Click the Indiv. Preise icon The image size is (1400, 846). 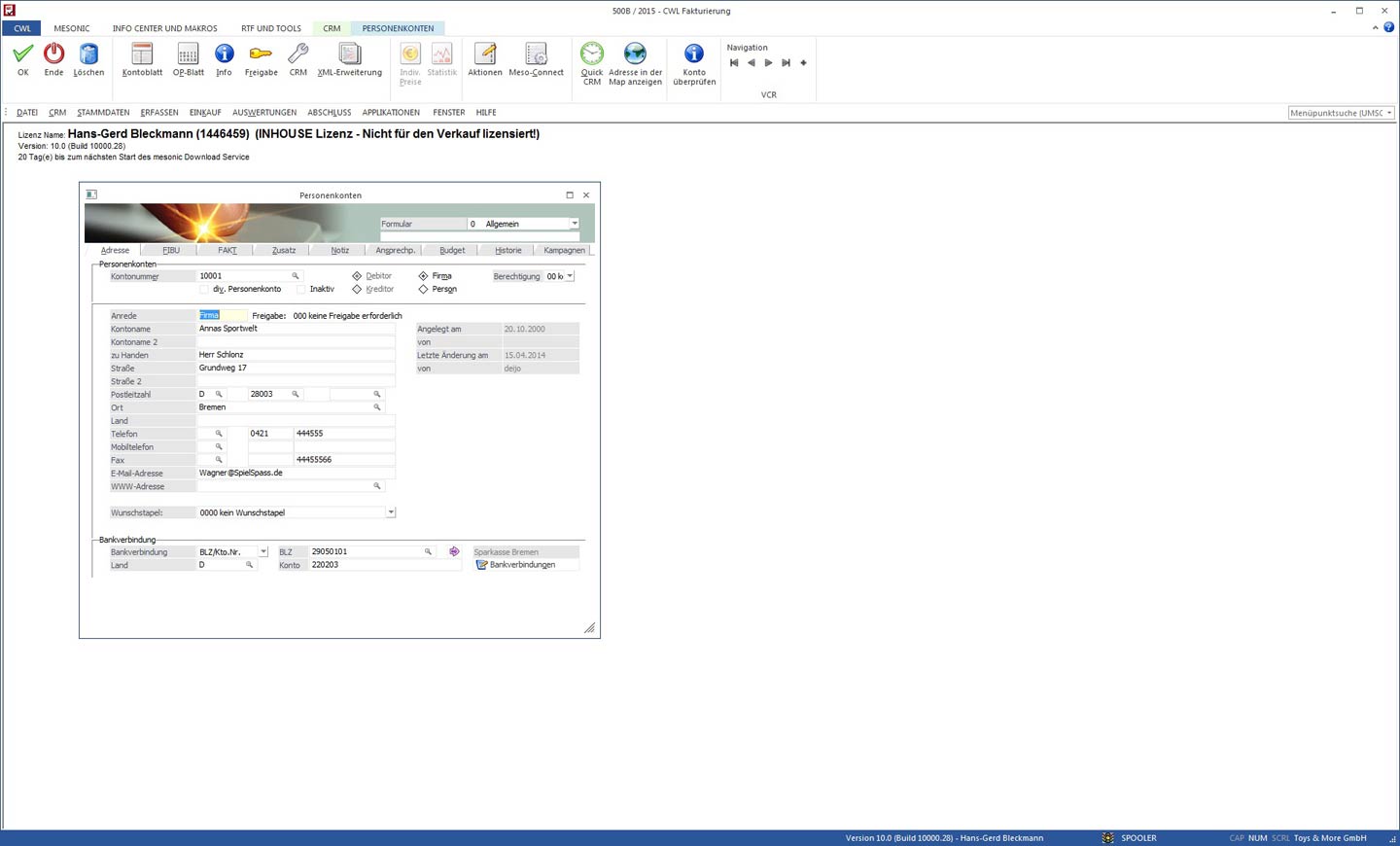point(410,53)
